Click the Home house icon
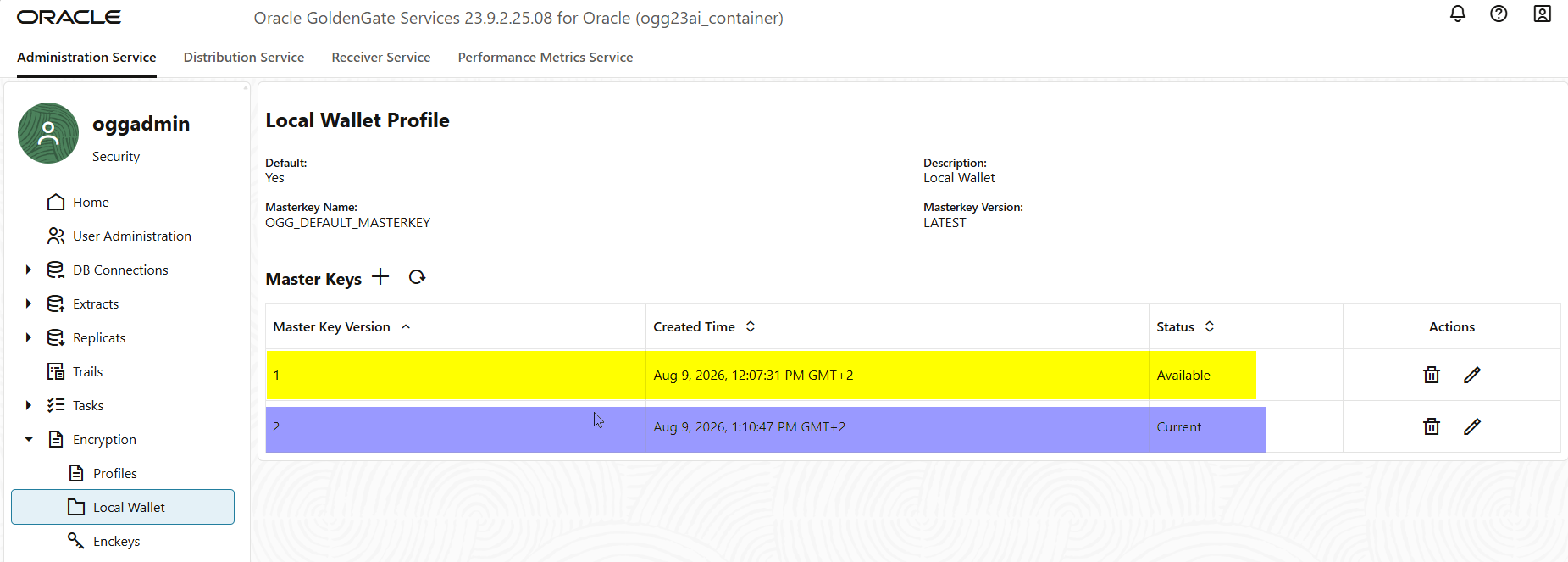 [56, 202]
